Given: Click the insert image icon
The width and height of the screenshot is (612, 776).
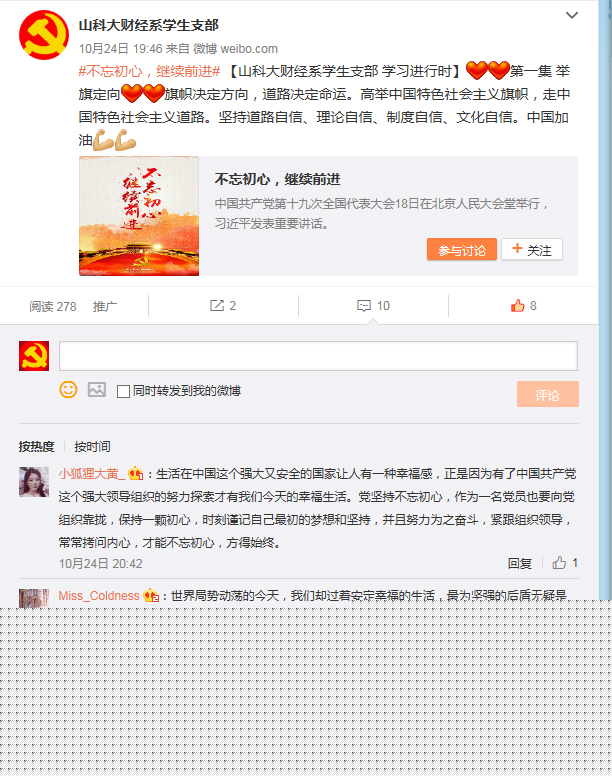Looking at the screenshot, I should pyautogui.click(x=97, y=389).
